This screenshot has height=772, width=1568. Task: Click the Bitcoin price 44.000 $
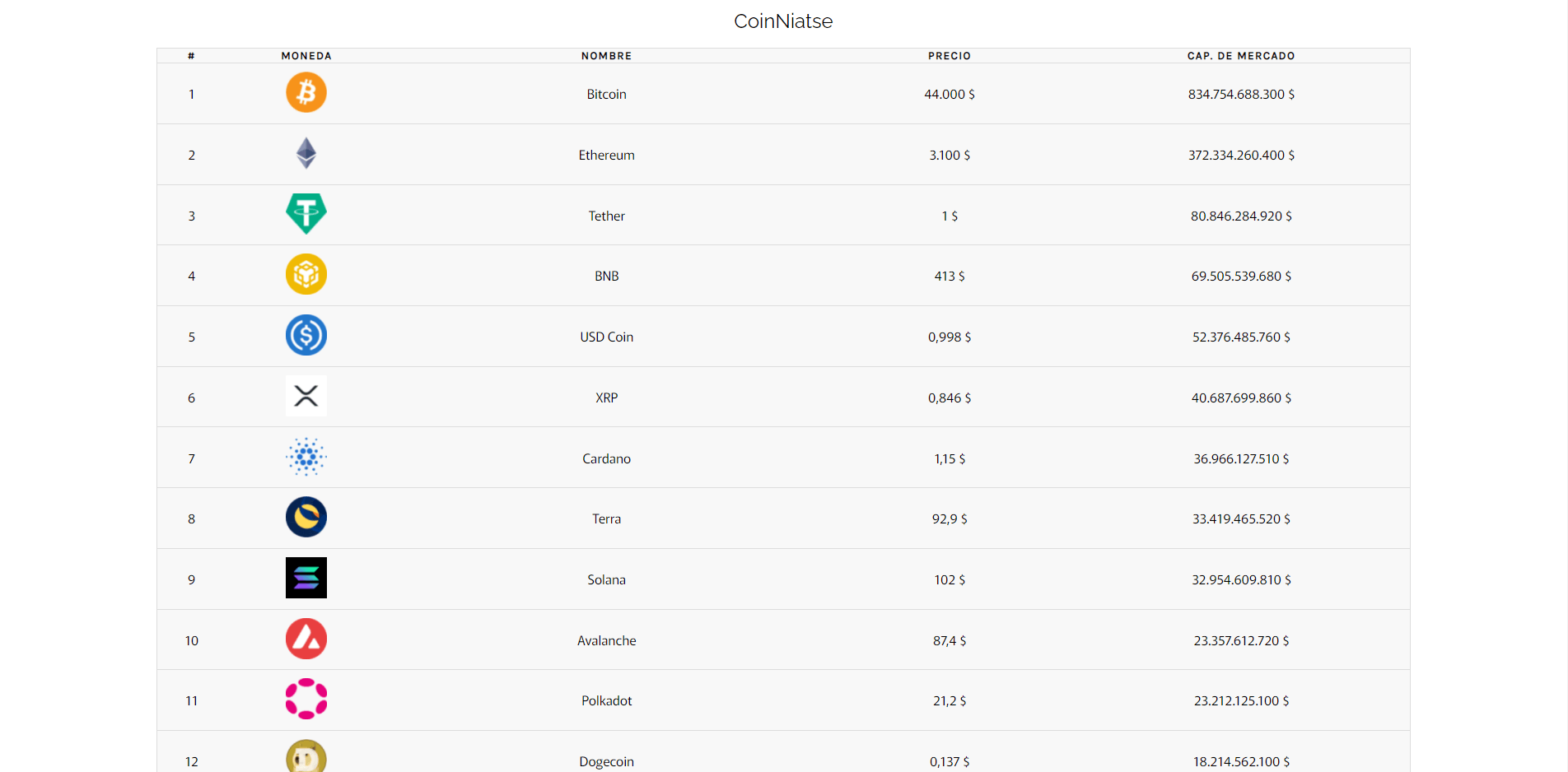950,94
